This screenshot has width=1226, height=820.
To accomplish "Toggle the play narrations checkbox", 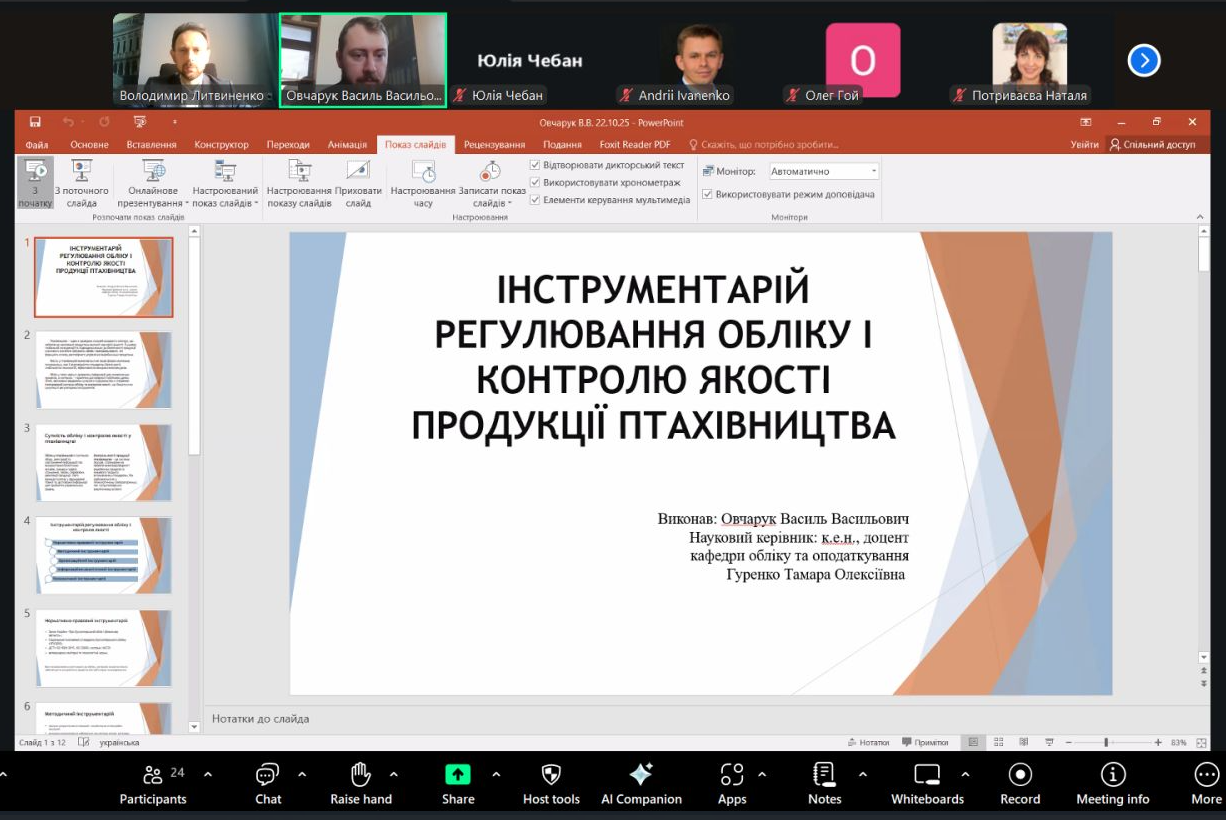I will pyautogui.click(x=535, y=165).
